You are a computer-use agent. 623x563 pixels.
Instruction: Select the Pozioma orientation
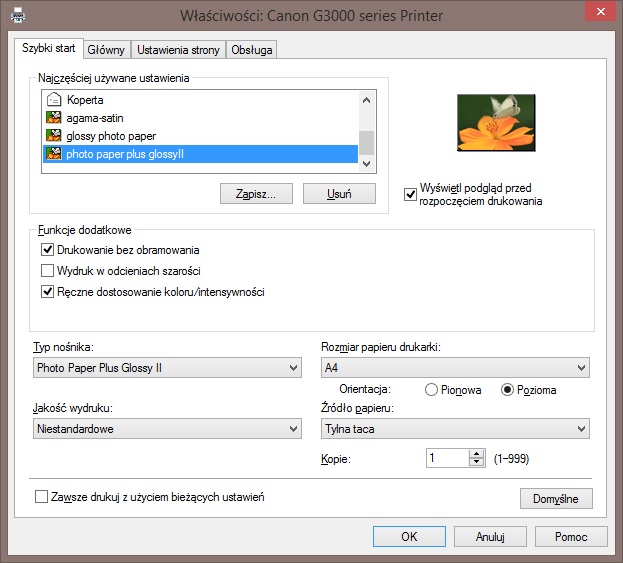507,390
